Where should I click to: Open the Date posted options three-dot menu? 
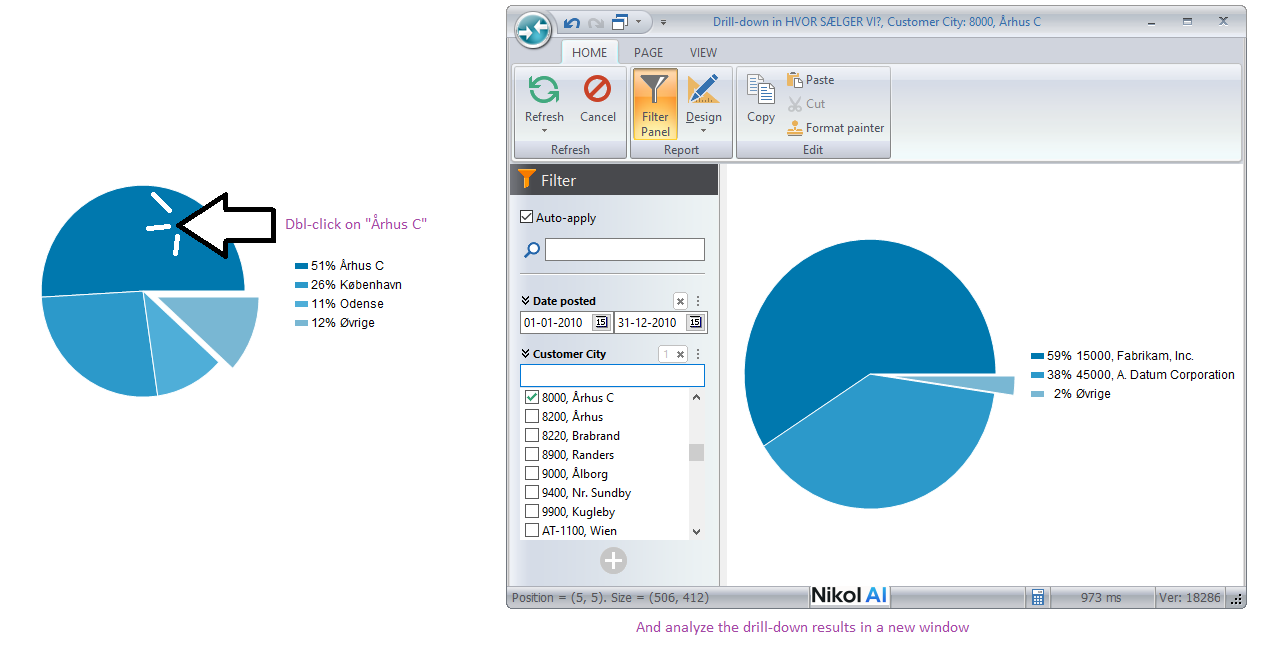[x=698, y=301]
